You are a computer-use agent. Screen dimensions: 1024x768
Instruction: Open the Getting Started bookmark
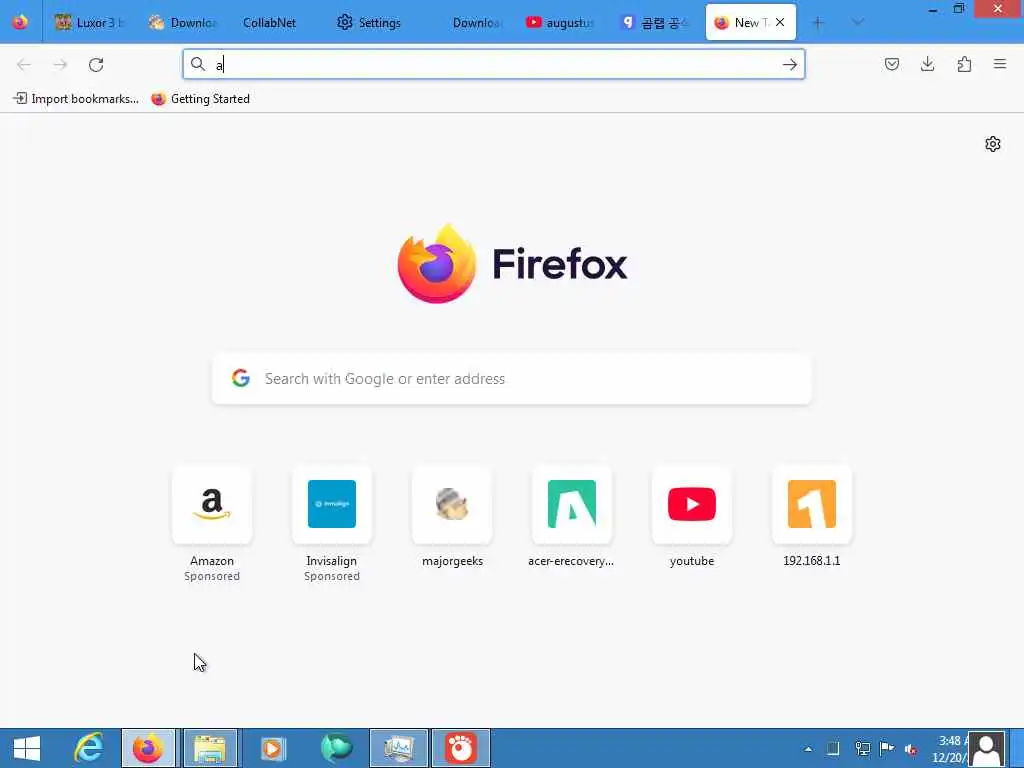click(x=200, y=99)
